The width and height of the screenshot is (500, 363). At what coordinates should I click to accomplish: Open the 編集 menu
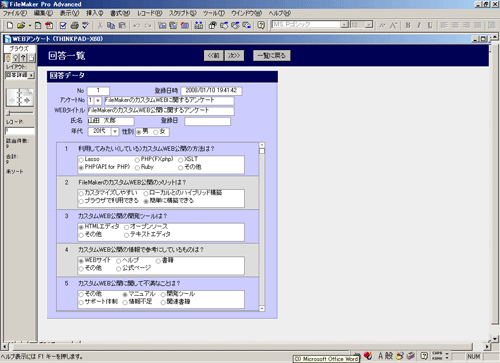click(x=43, y=13)
